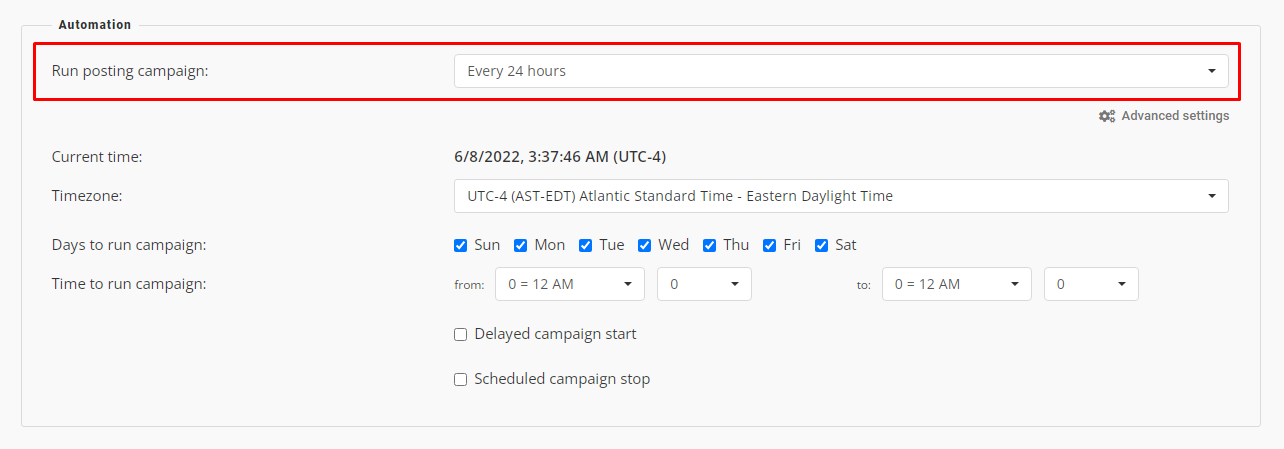Uncheck the Sun day checkbox
The height and width of the screenshot is (449, 1284).
click(x=461, y=245)
